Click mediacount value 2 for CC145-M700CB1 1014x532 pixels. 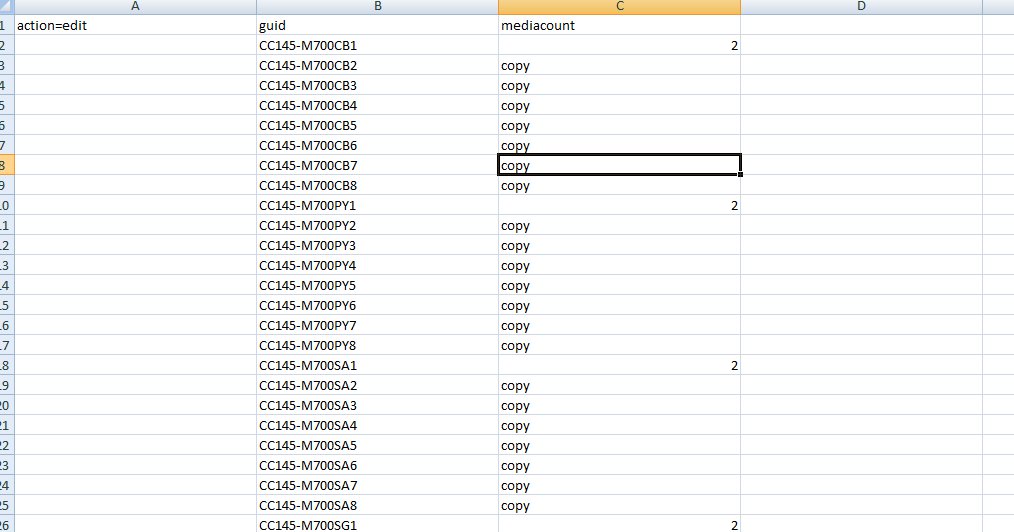click(x=620, y=45)
